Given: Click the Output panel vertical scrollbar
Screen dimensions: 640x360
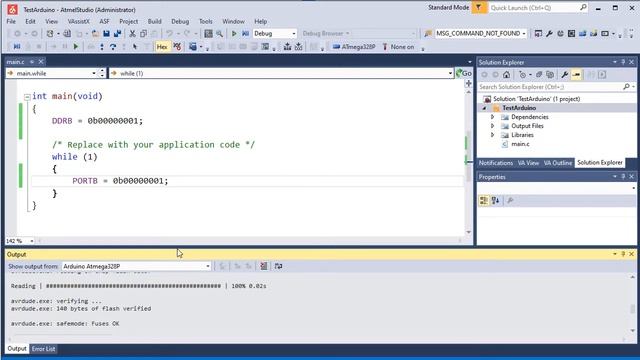Looking at the screenshot, I should click(x=632, y=304).
